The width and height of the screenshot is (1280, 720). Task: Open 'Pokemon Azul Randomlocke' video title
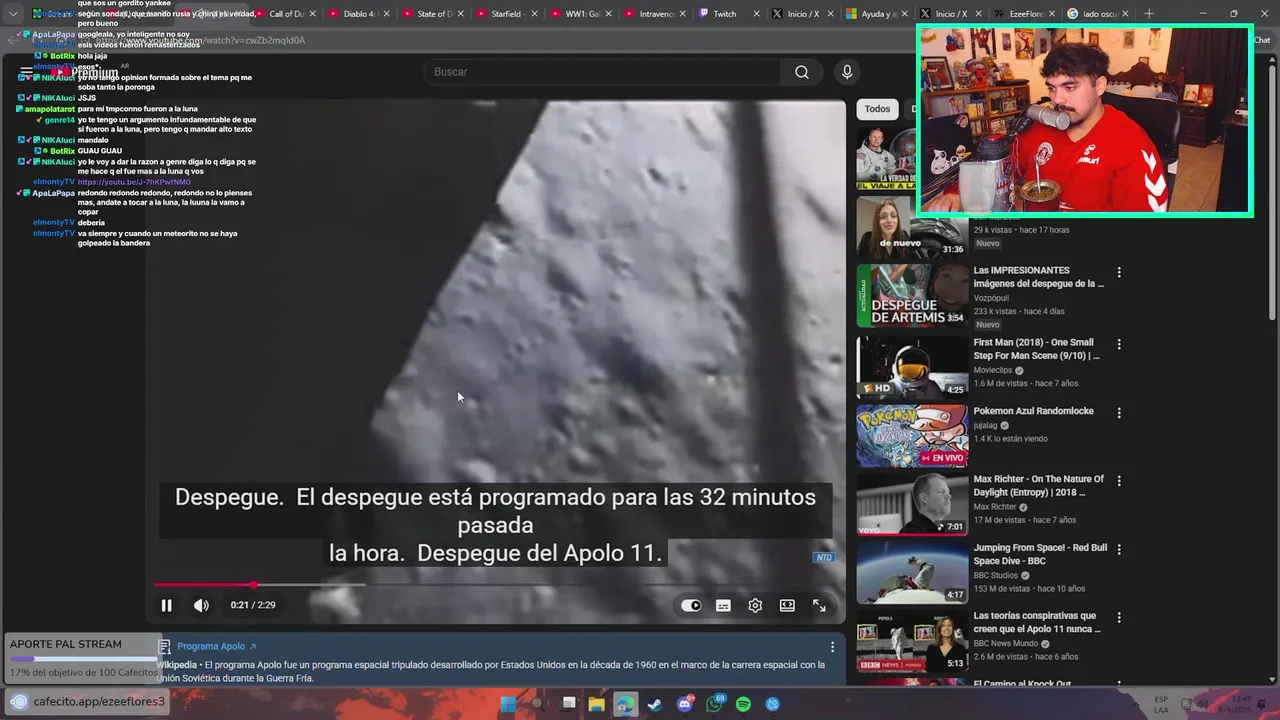click(x=1034, y=411)
